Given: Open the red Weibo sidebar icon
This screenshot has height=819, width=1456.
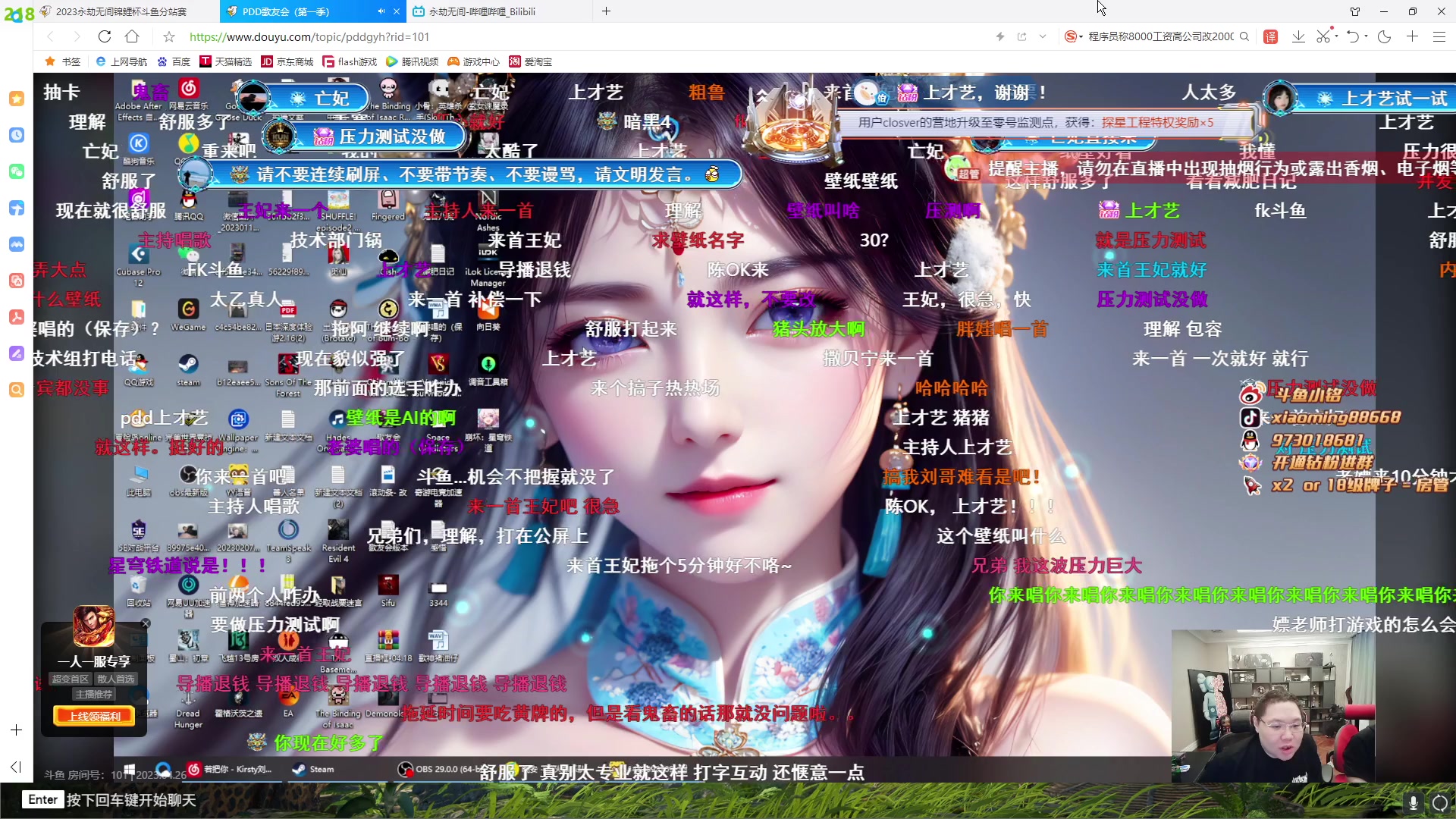Looking at the screenshot, I should [16, 281].
